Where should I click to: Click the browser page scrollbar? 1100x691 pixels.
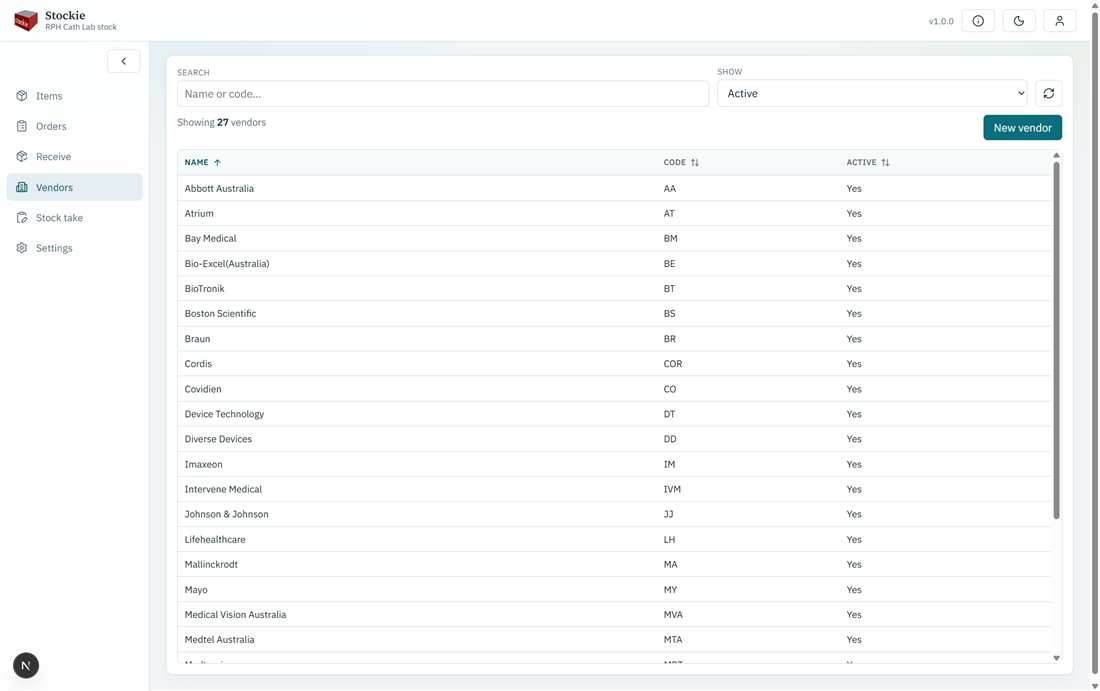(x=1094, y=344)
